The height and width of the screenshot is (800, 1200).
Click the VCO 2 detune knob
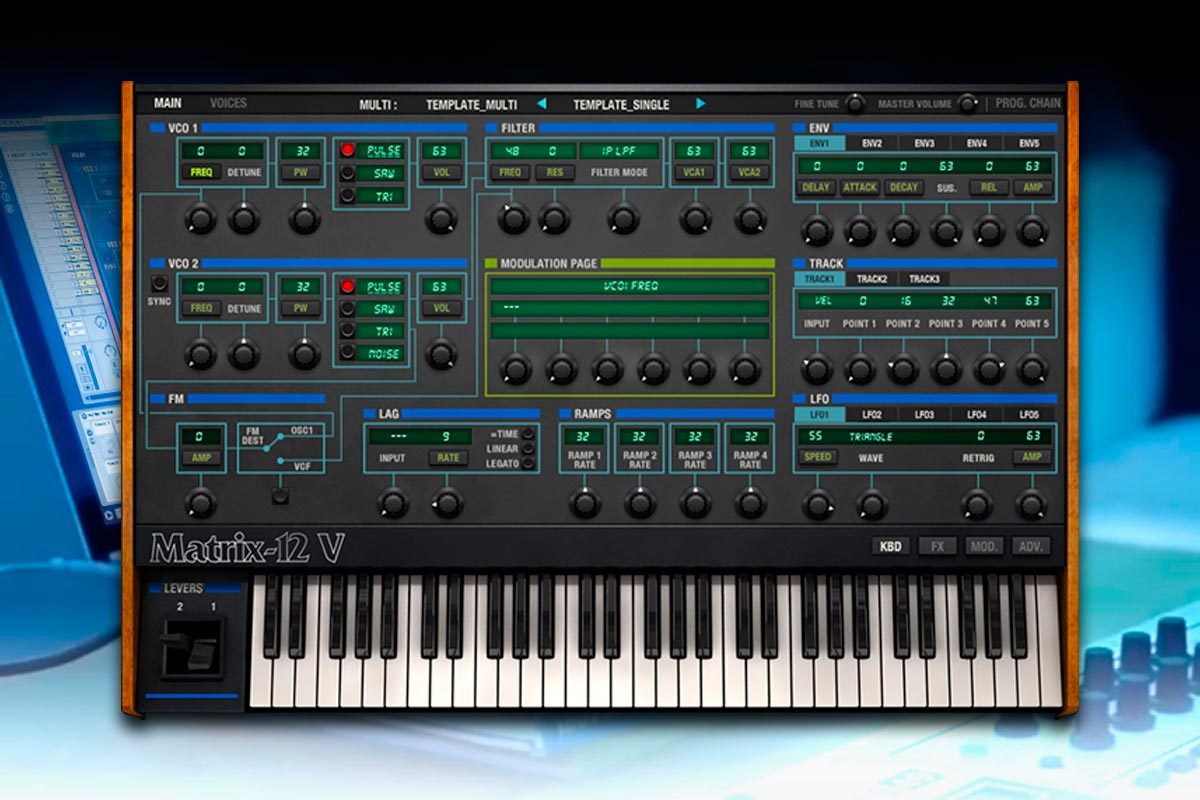tap(243, 353)
